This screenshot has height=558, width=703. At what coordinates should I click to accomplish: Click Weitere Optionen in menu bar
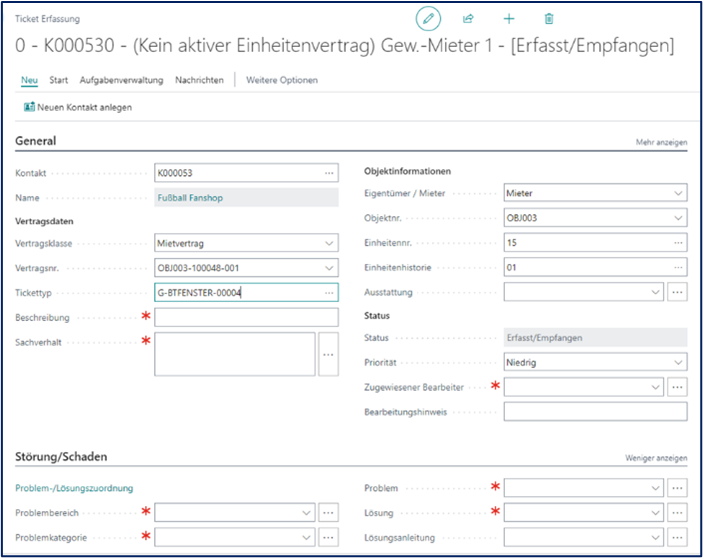pyautogui.click(x=282, y=80)
